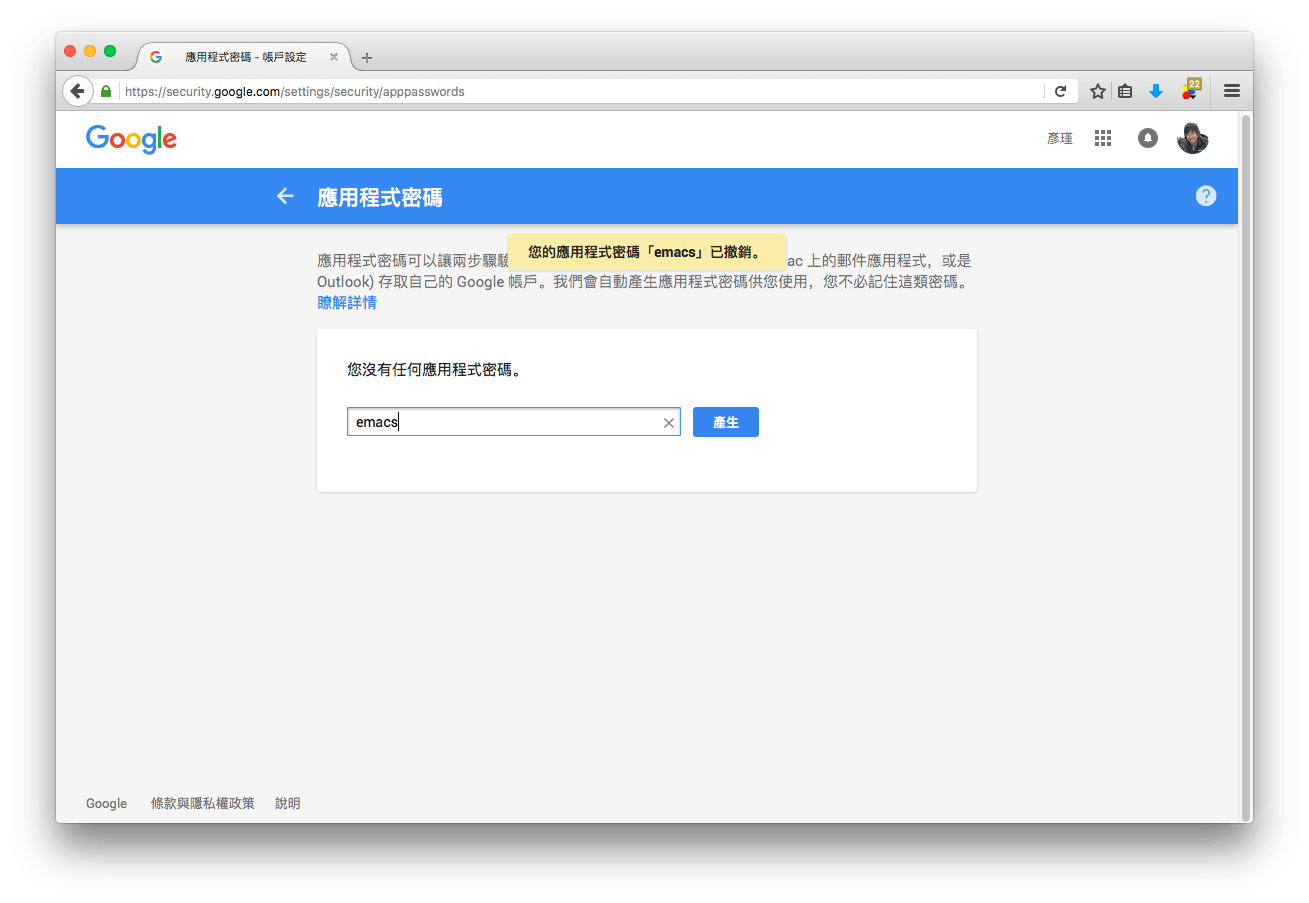Open the 條款與隱私權政策 footer link
Viewport: 1309px width, 903px height.
coord(202,803)
